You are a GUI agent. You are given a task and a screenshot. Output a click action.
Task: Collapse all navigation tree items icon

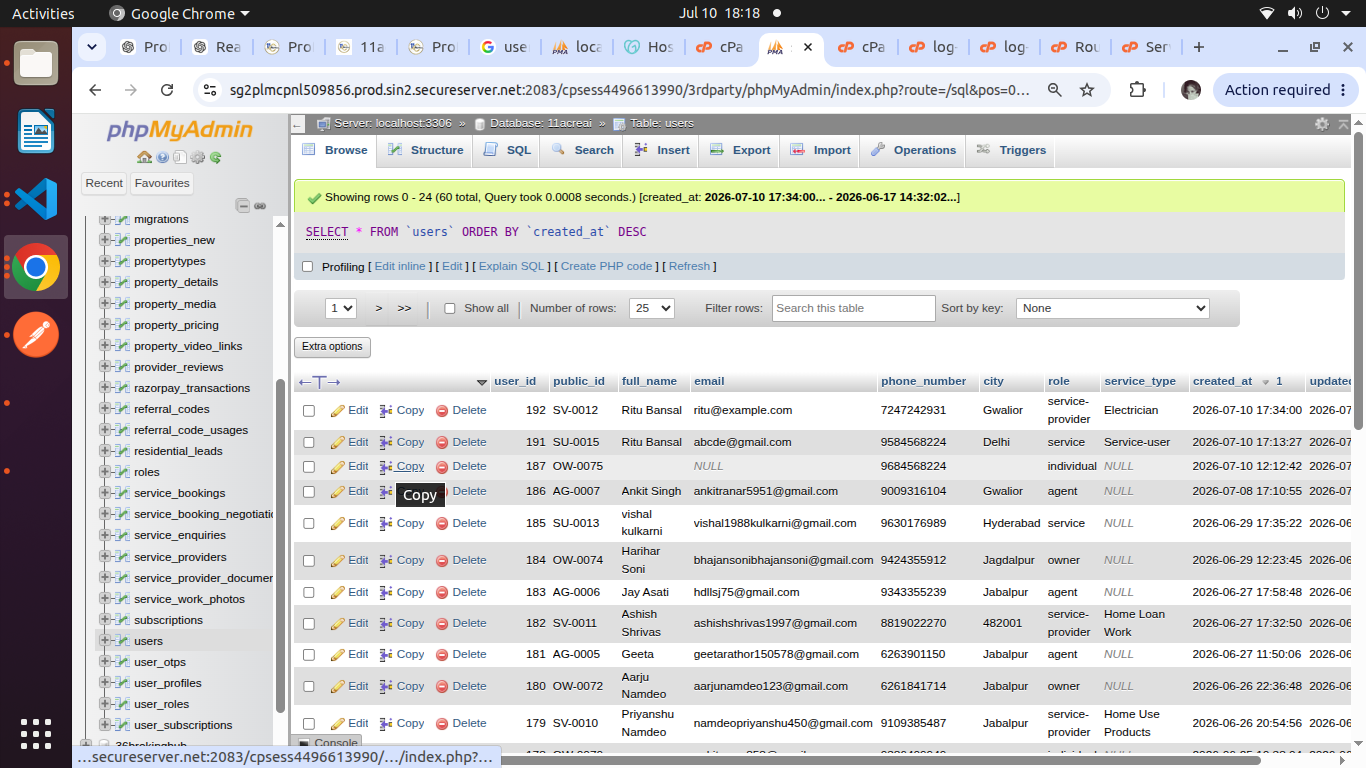pyautogui.click(x=243, y=205)
